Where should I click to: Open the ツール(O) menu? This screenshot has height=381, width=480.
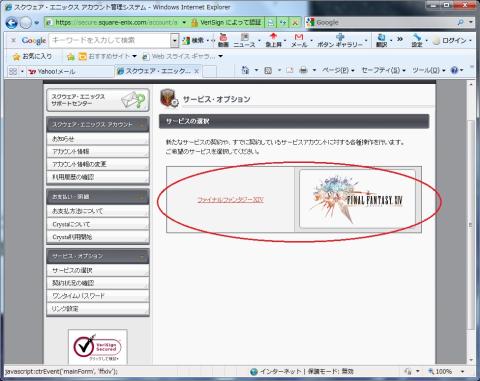click(x=429, y=70)
